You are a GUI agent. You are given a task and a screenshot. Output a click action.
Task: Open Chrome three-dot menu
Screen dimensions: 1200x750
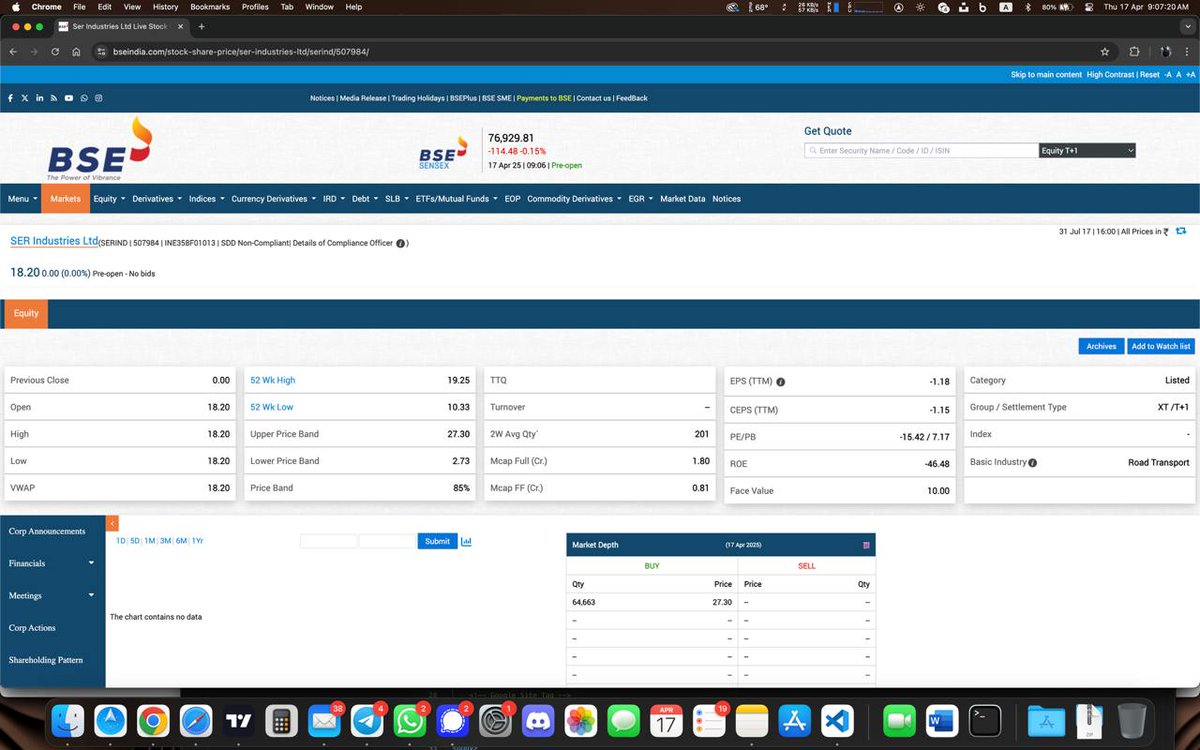click(1187, 51)
